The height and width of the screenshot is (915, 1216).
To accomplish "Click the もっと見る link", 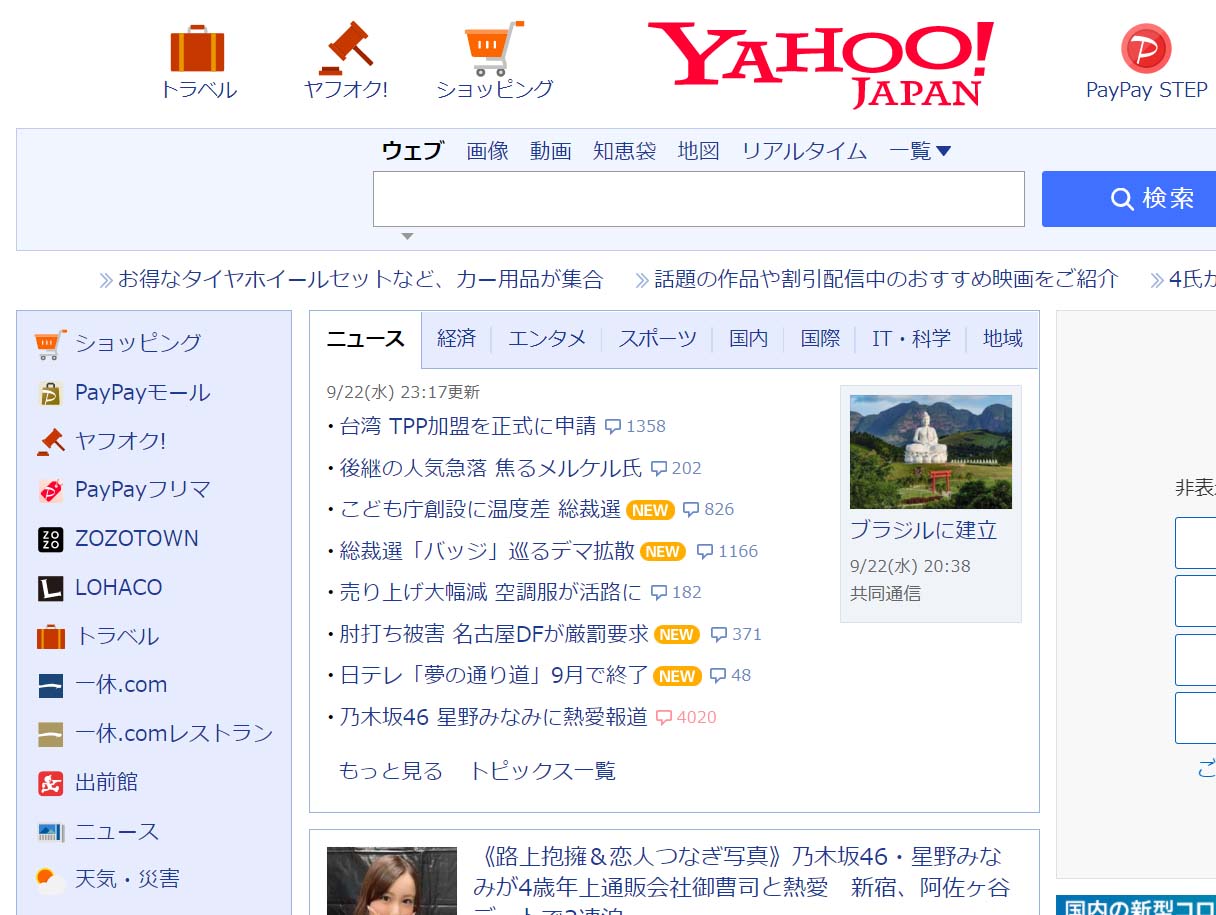I will (x=391, y=771).
